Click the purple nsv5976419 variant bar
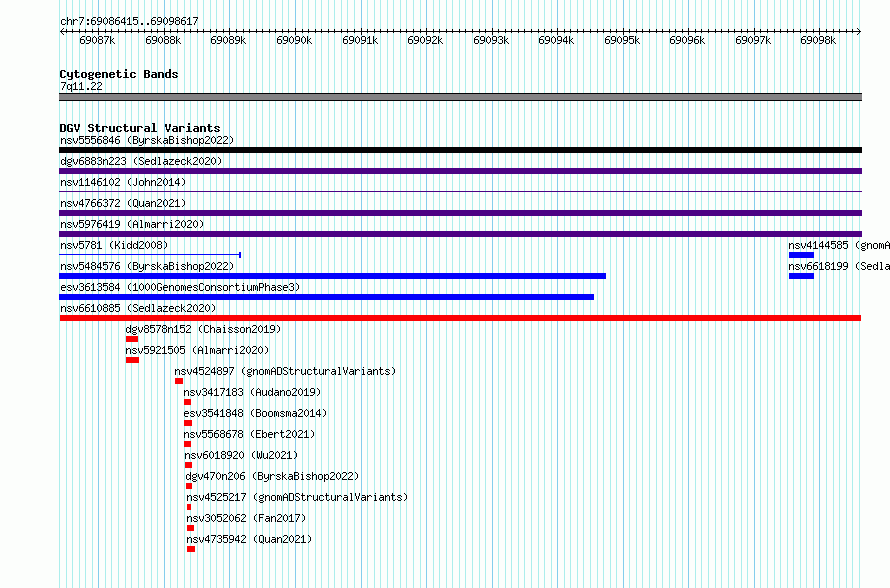This screenshot has height=588, width=890. click(x=460, y=234)
